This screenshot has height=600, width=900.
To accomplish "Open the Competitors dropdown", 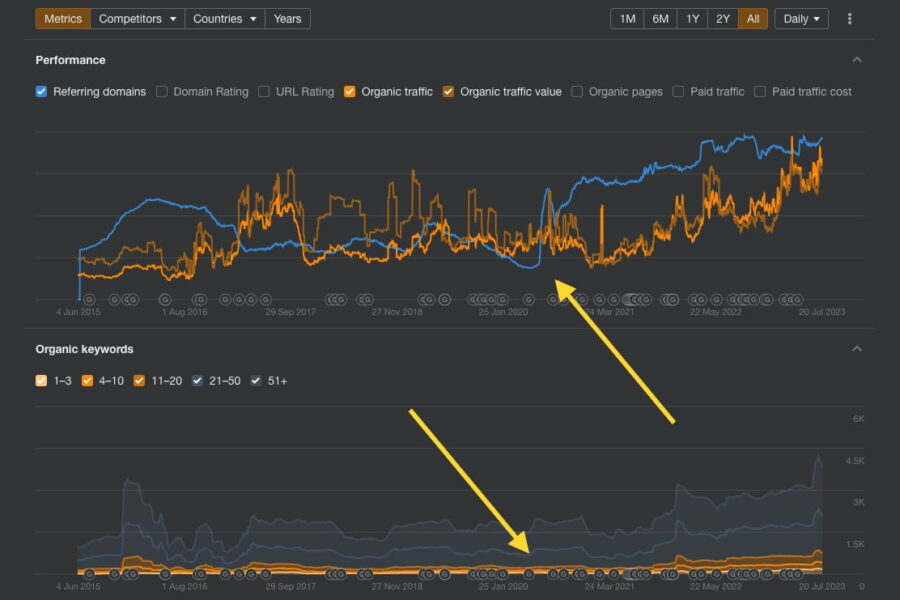I will [138, 19].
